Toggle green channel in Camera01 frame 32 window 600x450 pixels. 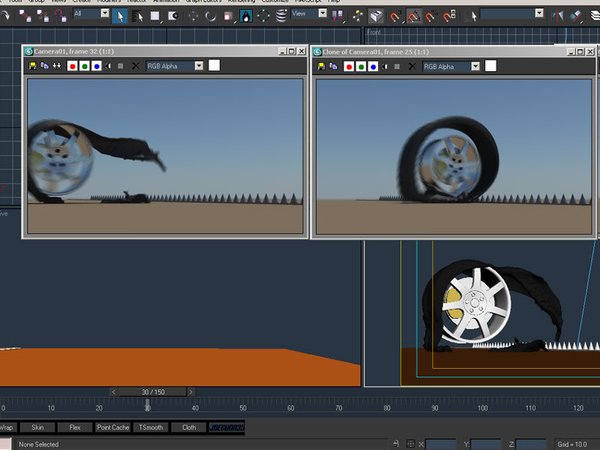point(83,66)
